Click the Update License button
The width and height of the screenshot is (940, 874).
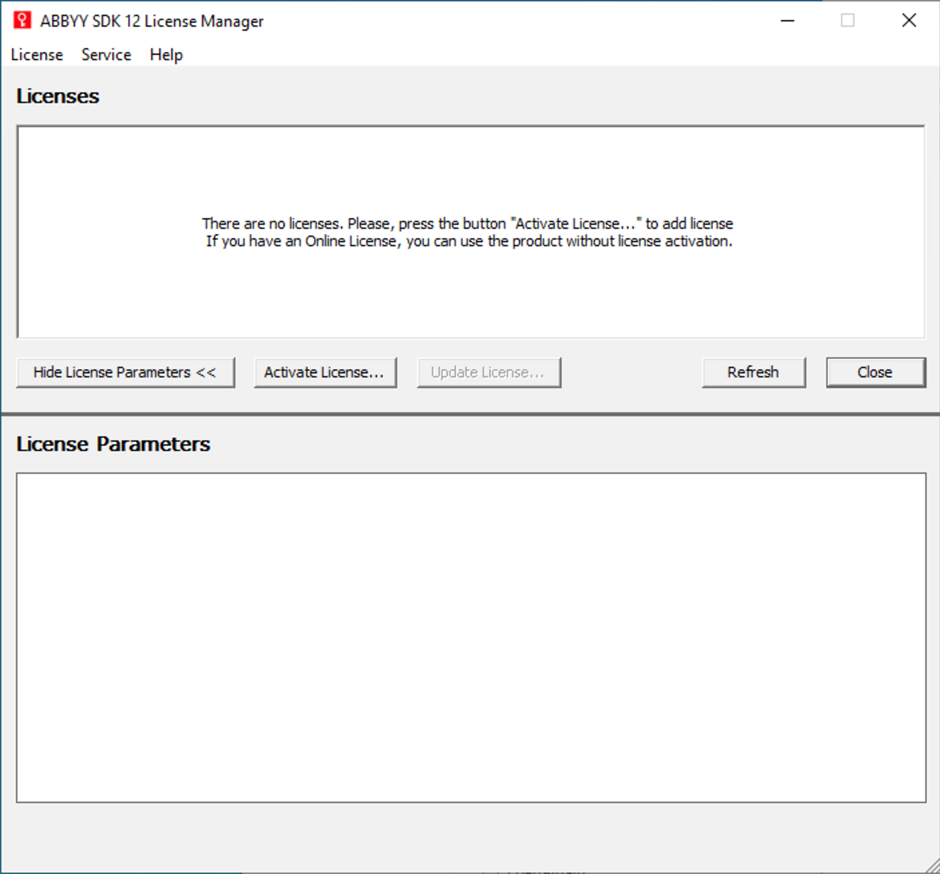(489, 372)
